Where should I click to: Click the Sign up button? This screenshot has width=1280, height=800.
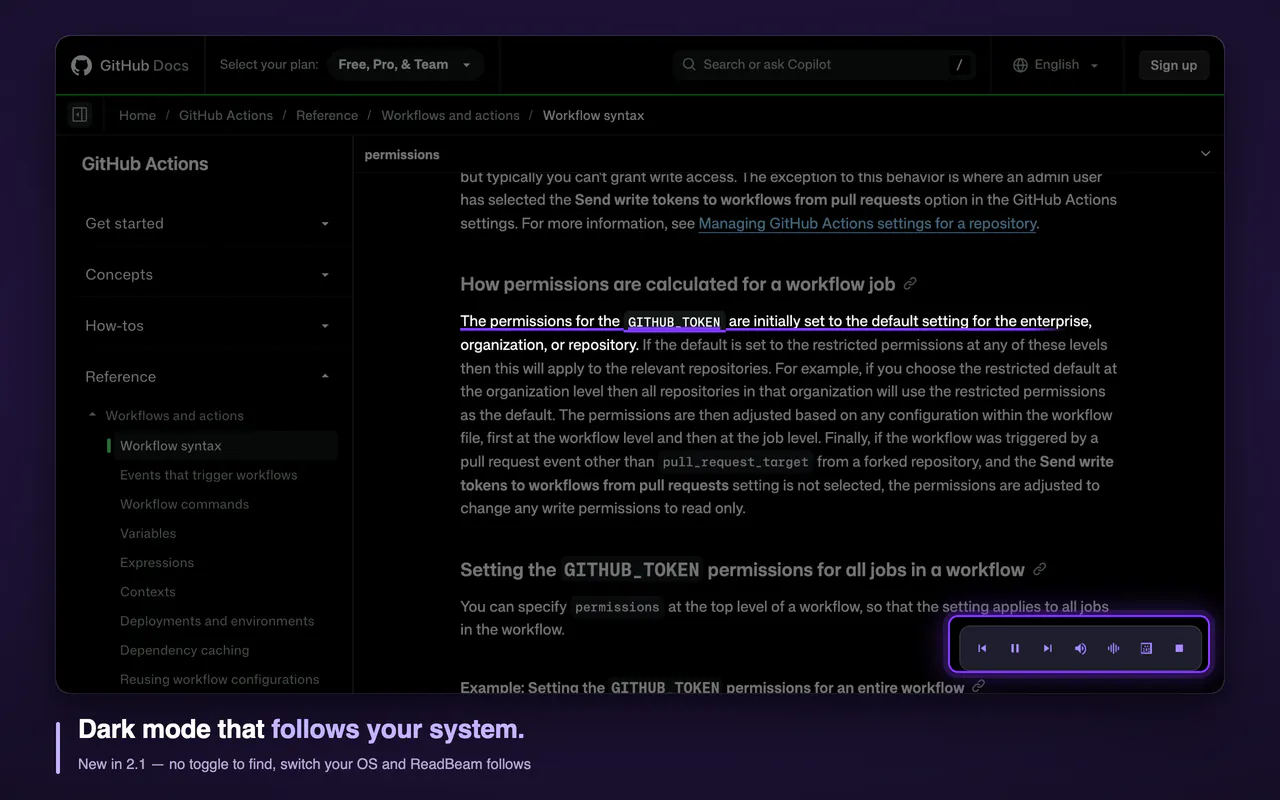pyautogui.click(x=1174, y=65)
